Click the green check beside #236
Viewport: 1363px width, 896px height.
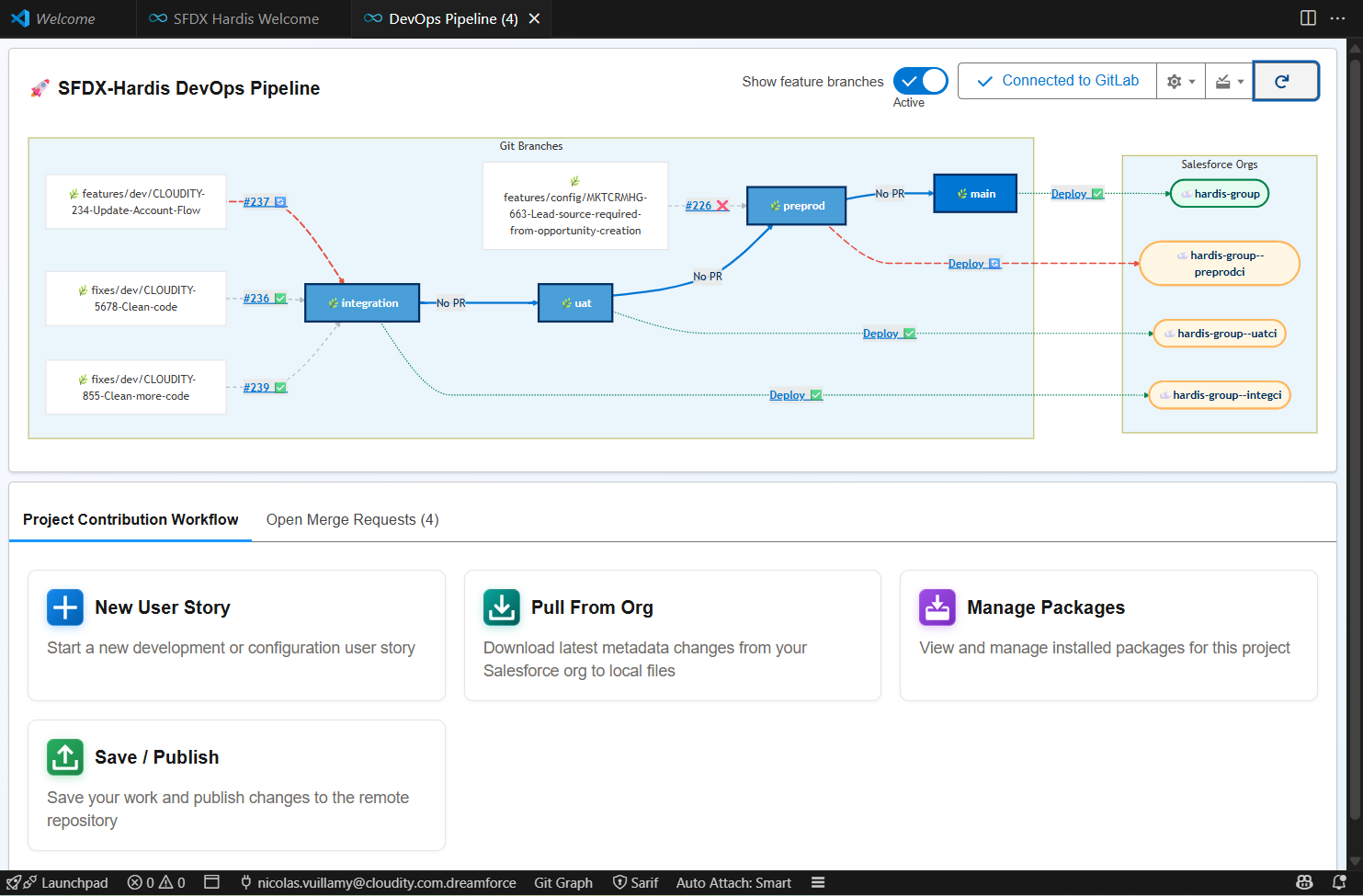(x=280, y=298)
